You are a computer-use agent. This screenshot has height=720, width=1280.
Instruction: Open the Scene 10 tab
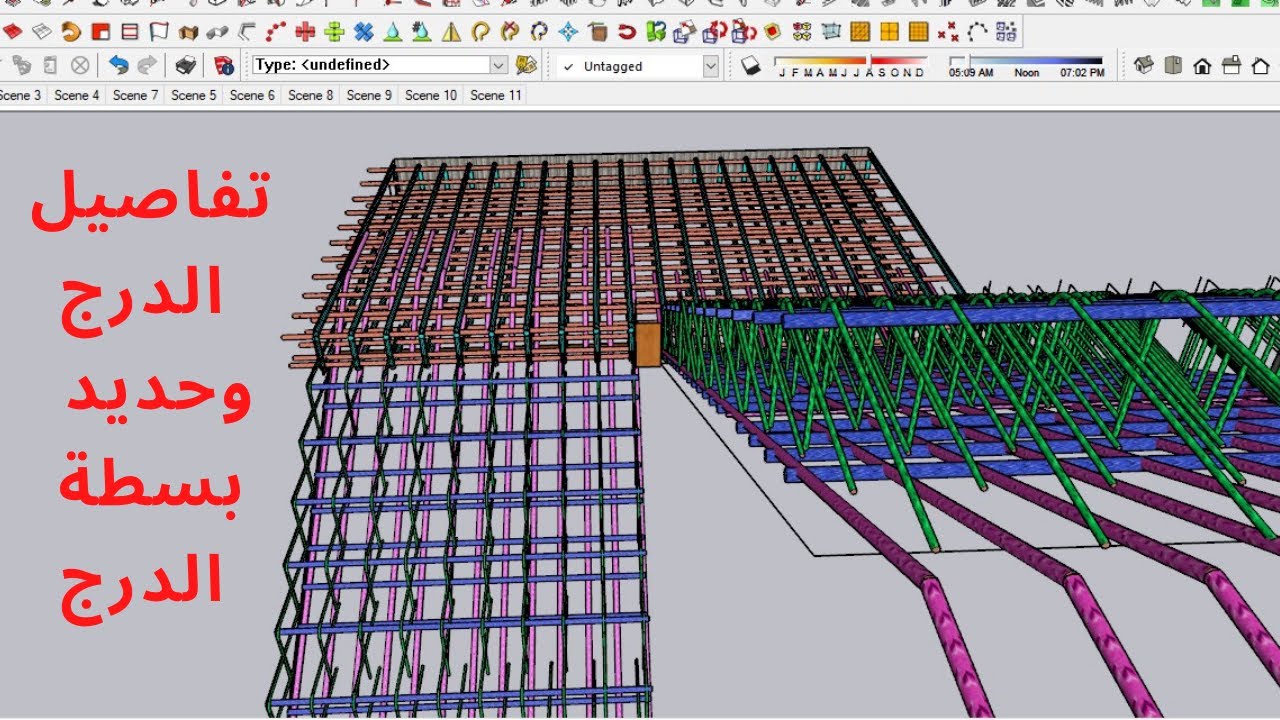coord(431,95)
